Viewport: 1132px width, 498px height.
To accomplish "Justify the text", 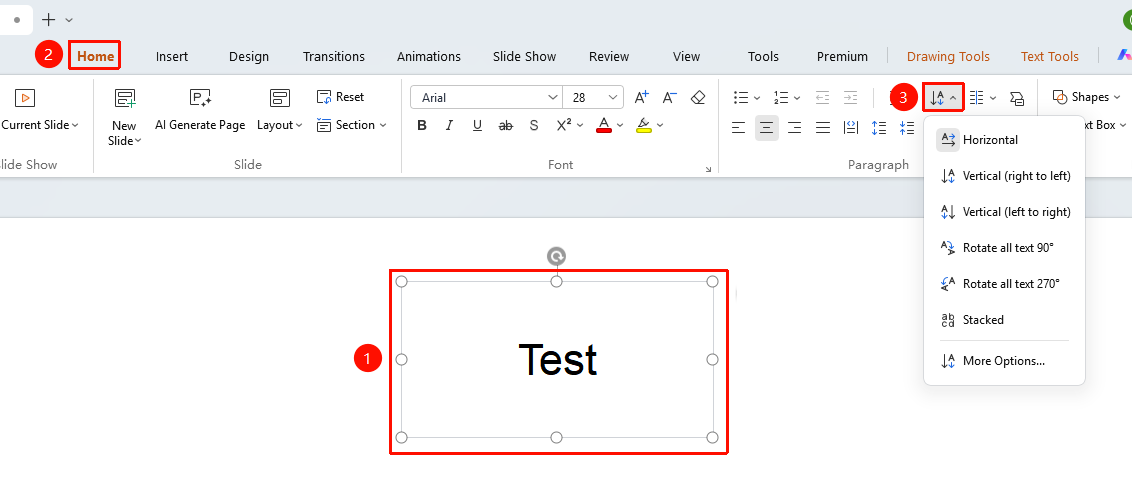I will pyautogui.click(x=822, y=128).
